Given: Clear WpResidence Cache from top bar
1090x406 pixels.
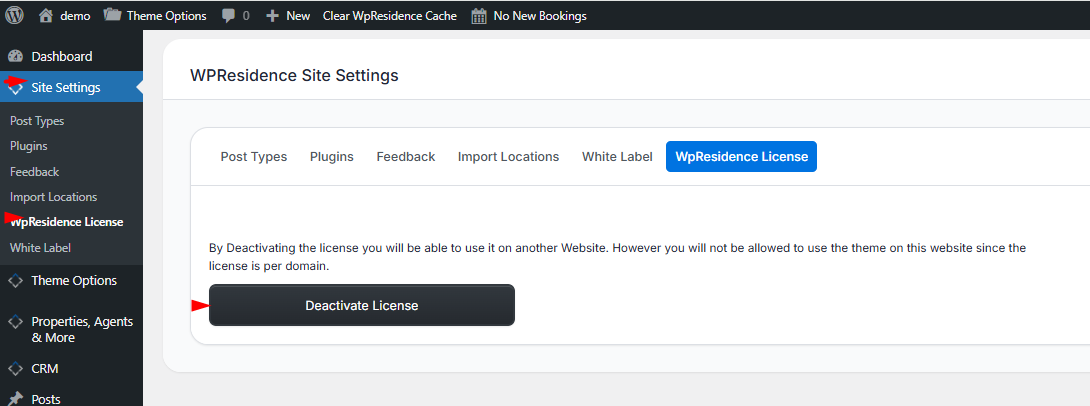Looking at the screenshot, I should [389, 16].
